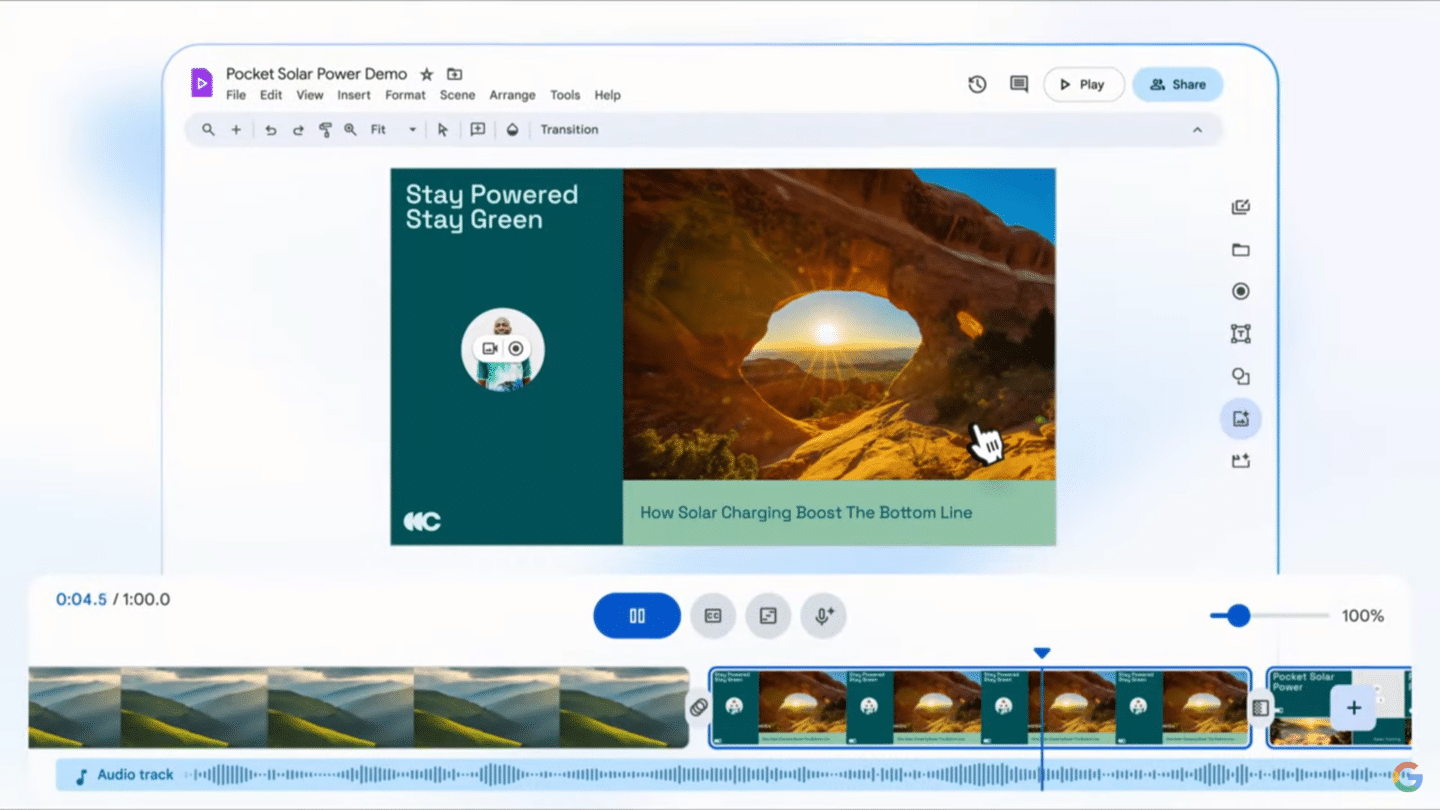Click the add scene icon at sidebar bottom
The width and height of the screenshot is (1440, 810).
coord(1240,461)
